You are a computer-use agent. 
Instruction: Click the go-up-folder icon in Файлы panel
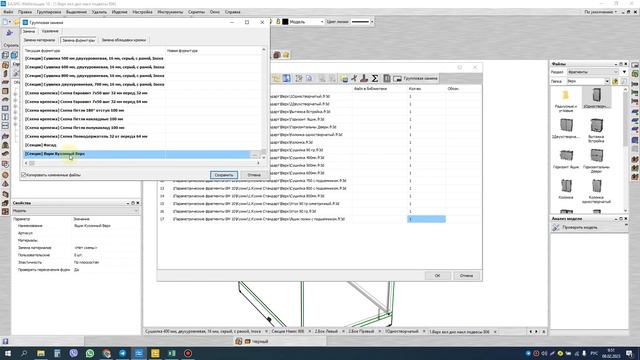(x=615, y=81)
